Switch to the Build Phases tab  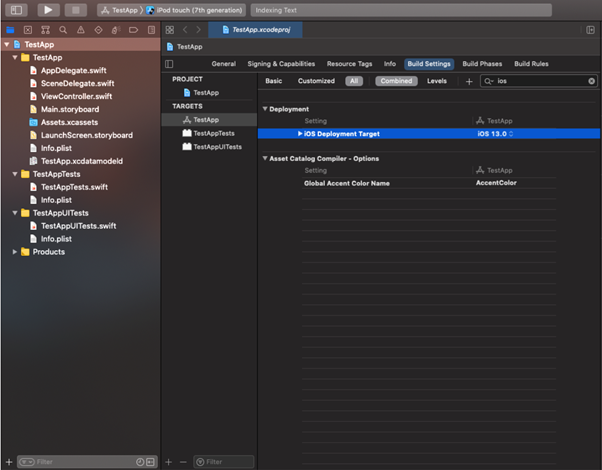coord(482,64)
